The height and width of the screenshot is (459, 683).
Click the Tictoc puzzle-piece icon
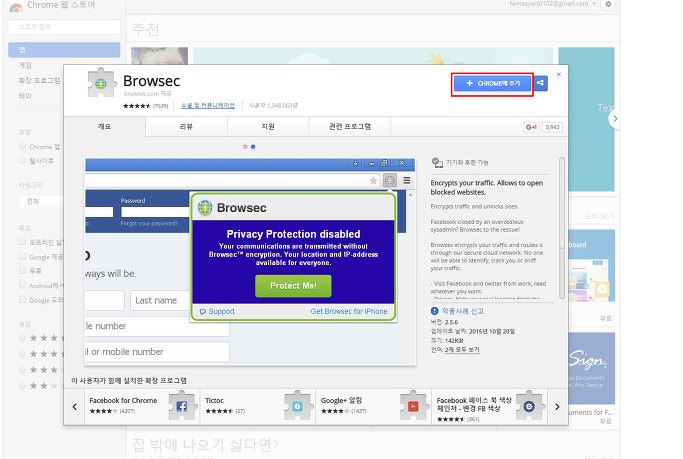[298, 406]
